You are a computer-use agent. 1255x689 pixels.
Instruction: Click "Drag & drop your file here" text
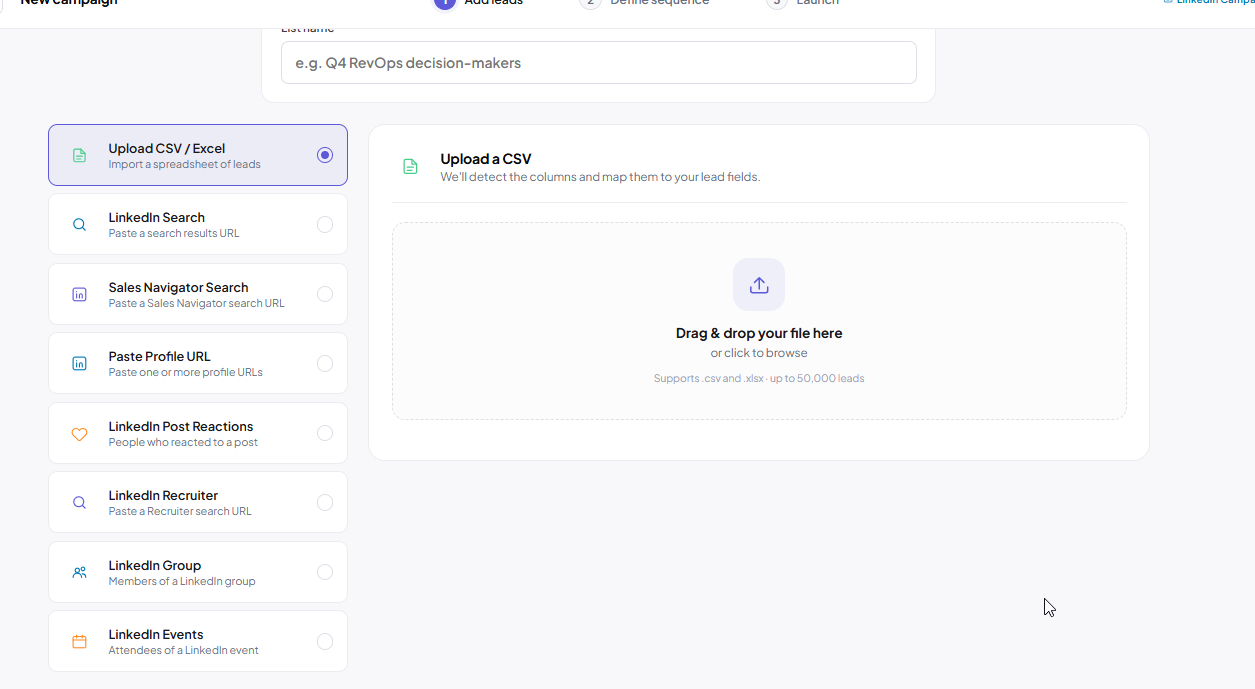(x=759, y=333)
